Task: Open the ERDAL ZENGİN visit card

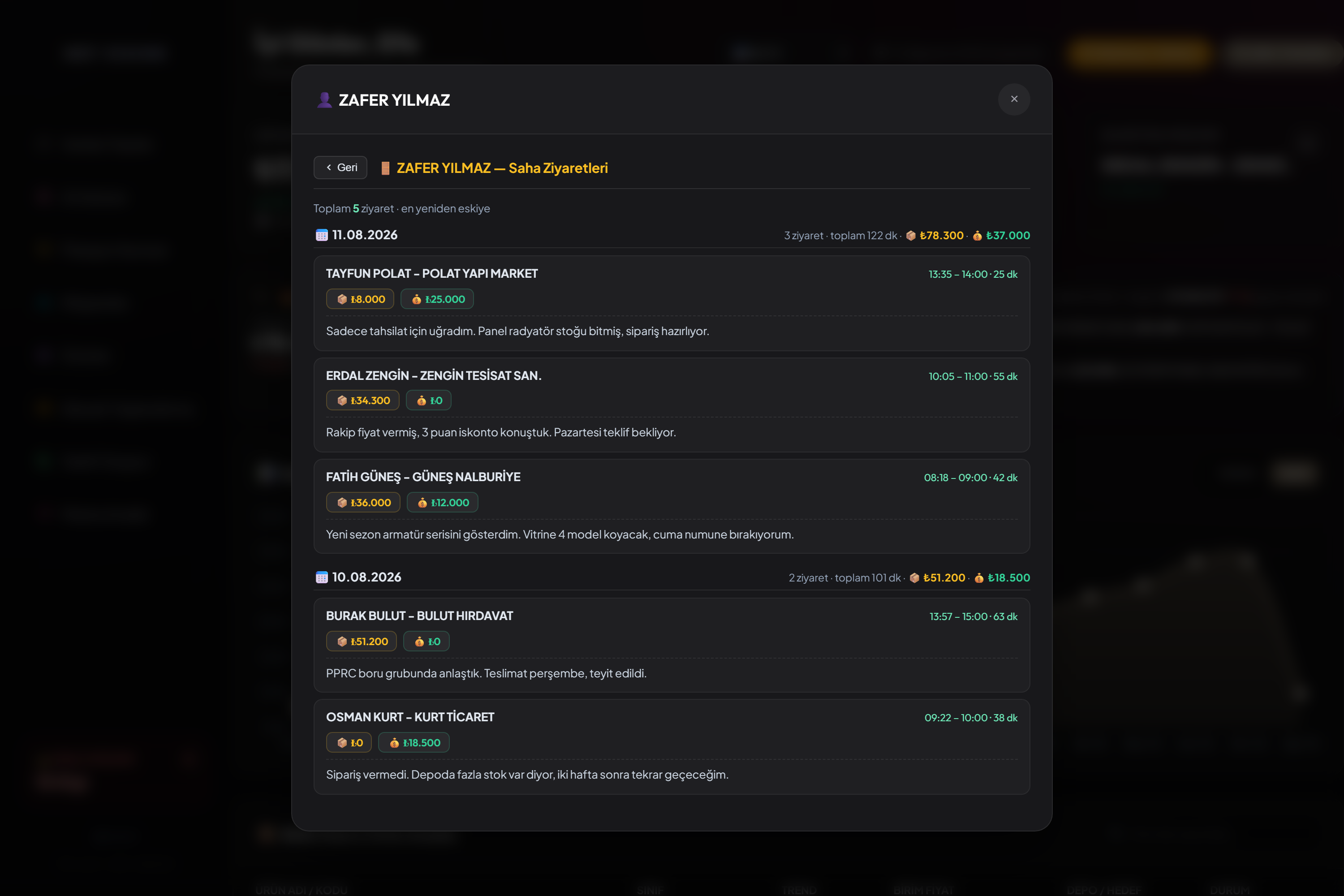Action: [x=672, y=405]
